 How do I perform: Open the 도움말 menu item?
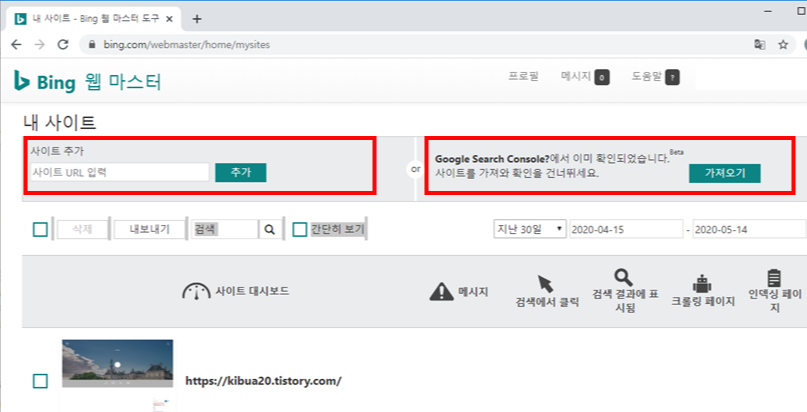pyautogui.click(x=646, y=76)
